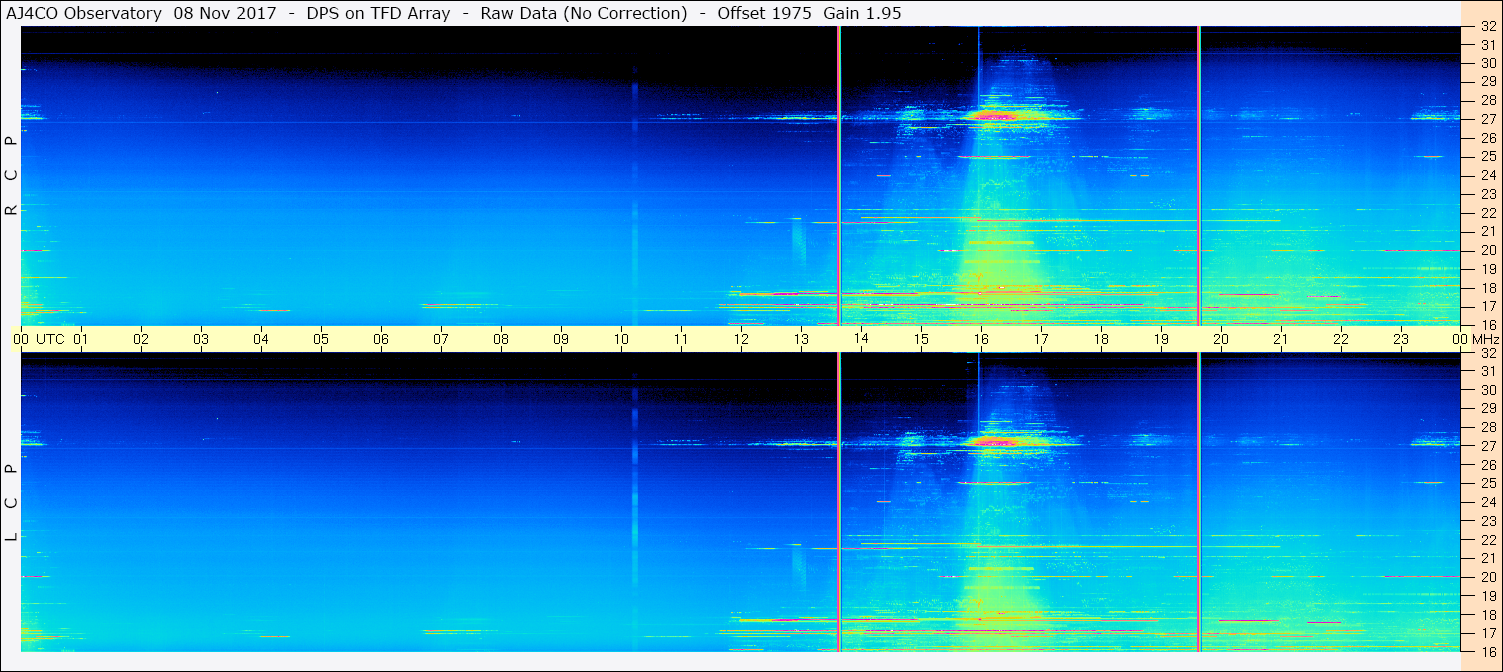Click '27' on the LCP frequency scale

1487,446
